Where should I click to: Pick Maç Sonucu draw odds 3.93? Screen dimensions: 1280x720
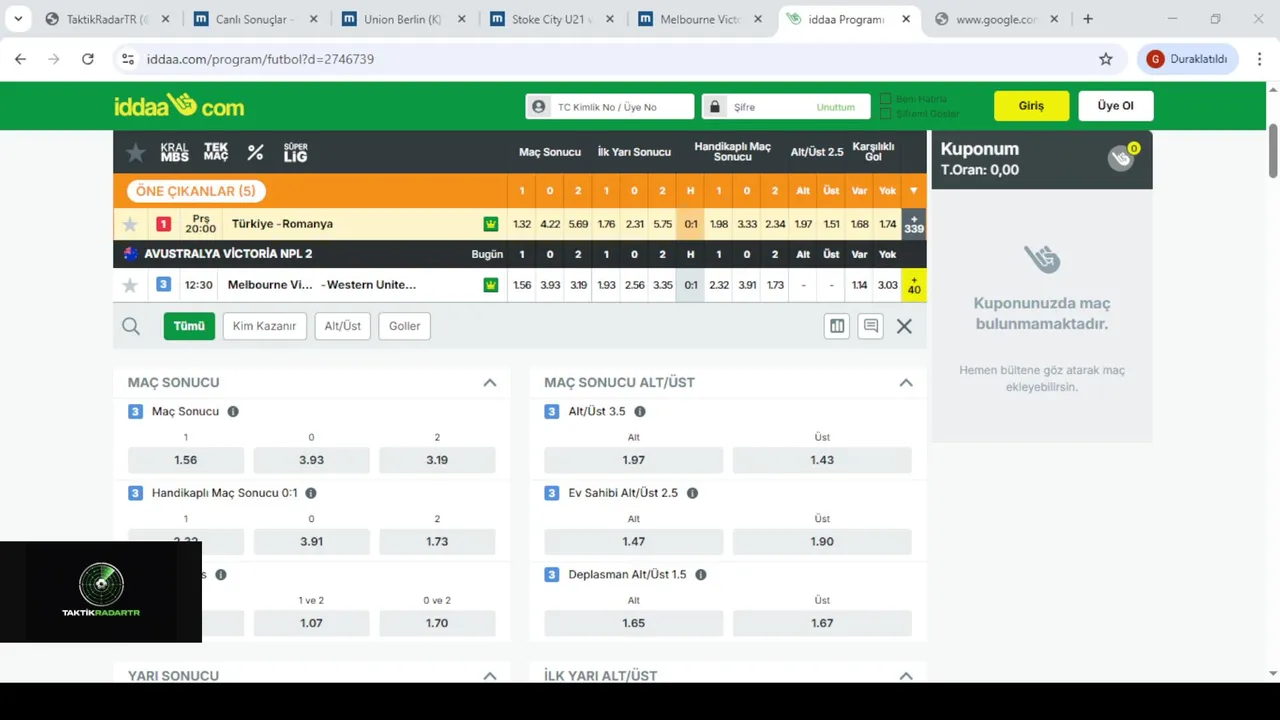click(x=311, y=460)
